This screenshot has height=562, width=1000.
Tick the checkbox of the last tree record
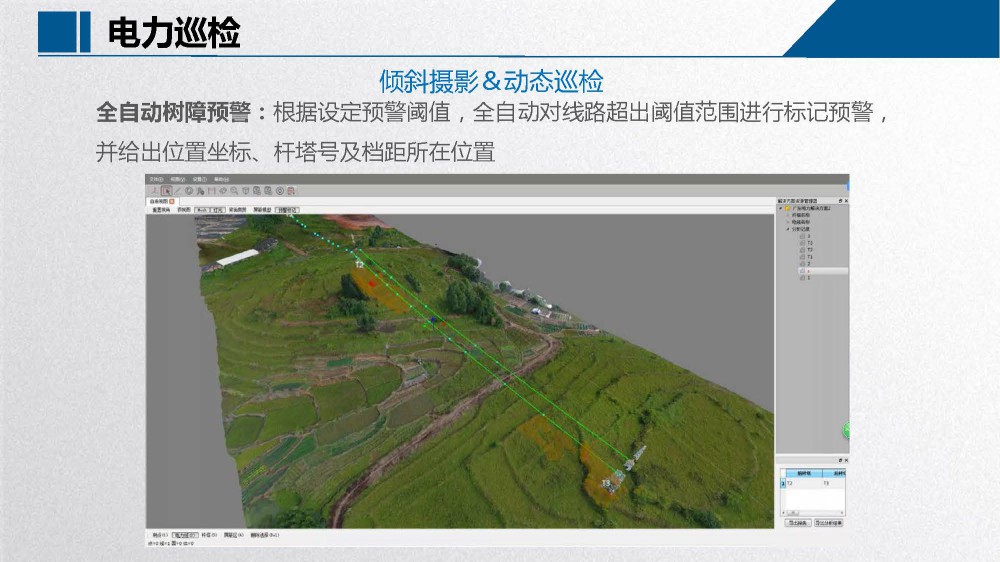pos(802,278)
